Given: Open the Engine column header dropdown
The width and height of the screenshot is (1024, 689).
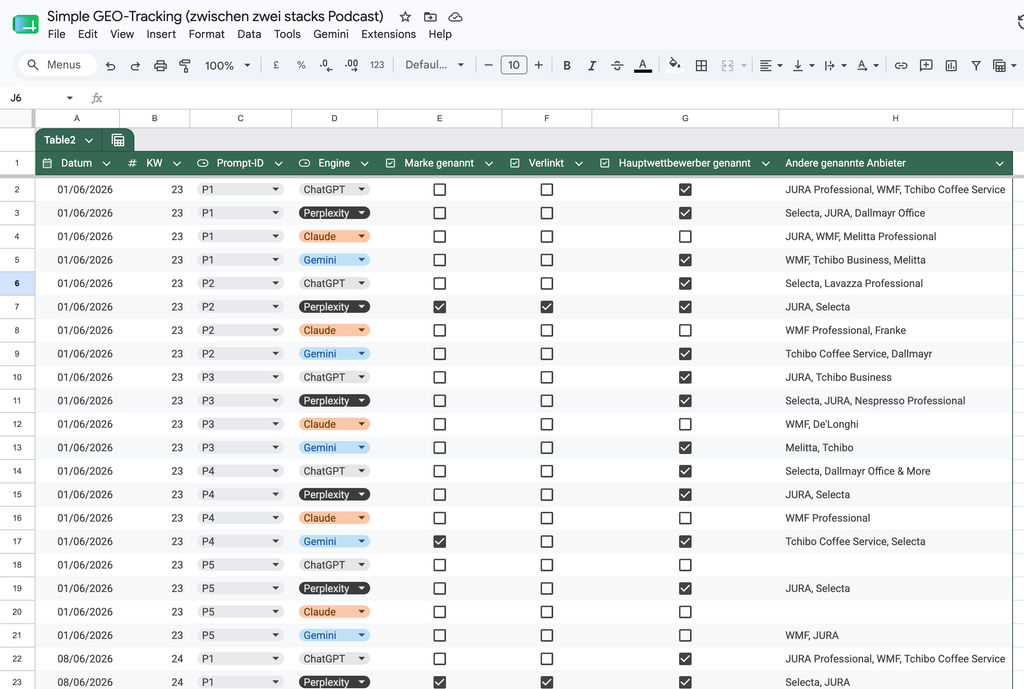Looking at the screenshot, I should (364, 163).
